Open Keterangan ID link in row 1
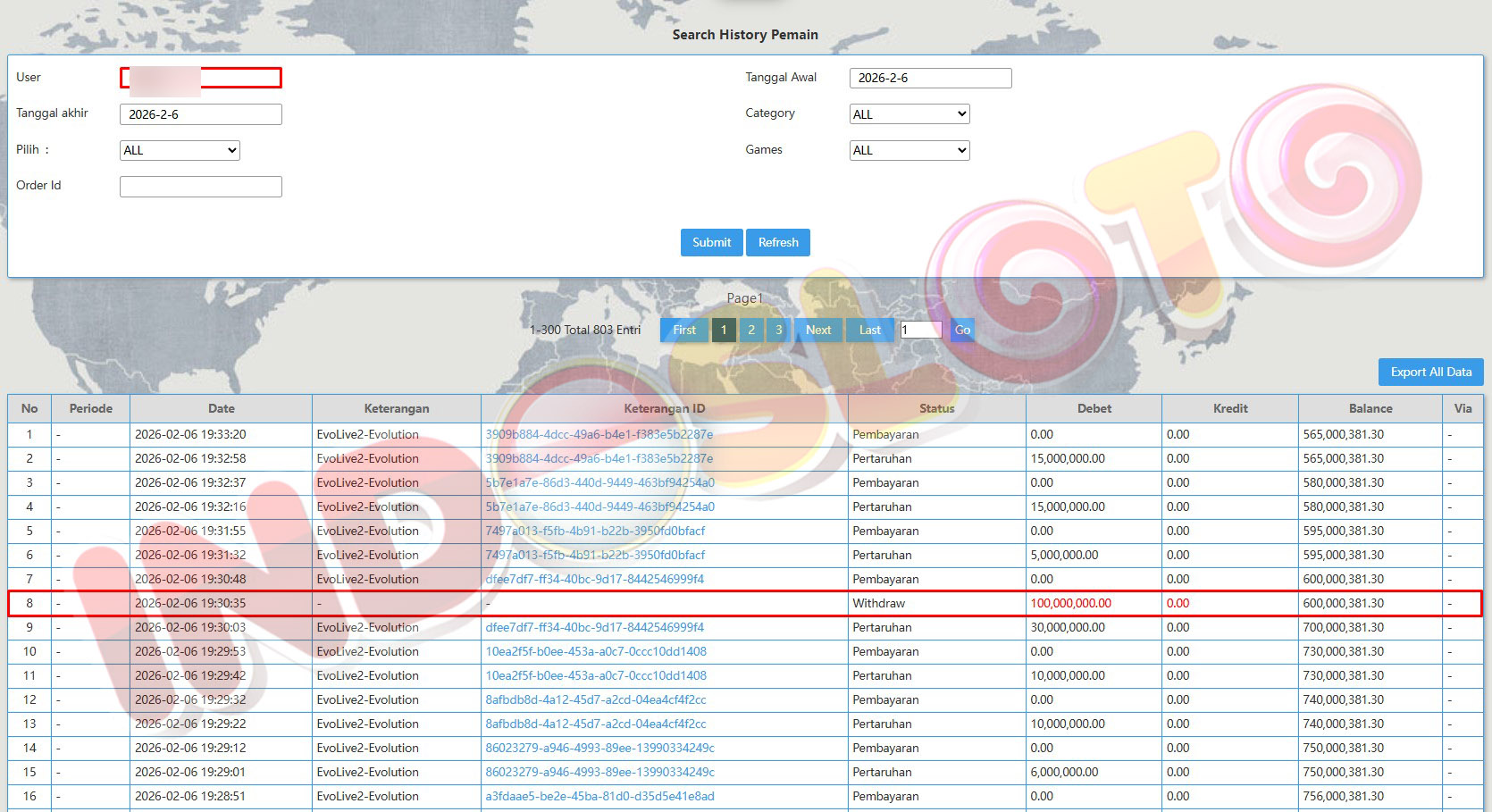This screenshot has height=812, width=1492. pyautogui.click(x=599, y=435)
